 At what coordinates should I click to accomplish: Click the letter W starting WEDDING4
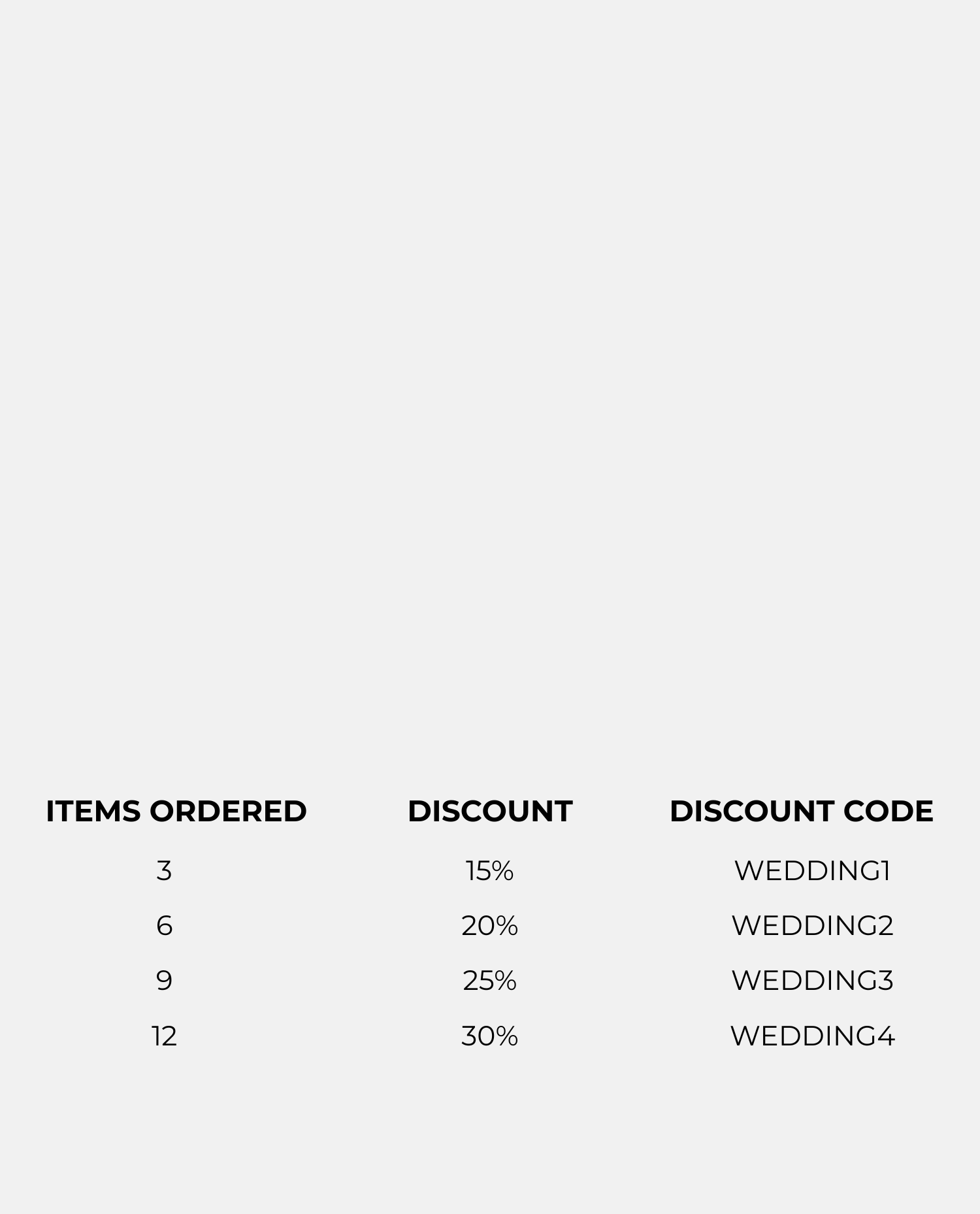744,1036
